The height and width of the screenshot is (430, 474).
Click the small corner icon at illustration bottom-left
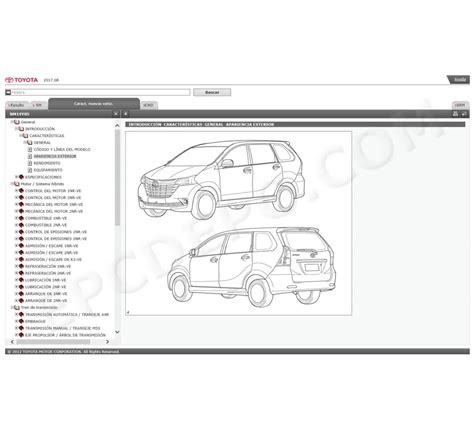(x=128, y=313)
